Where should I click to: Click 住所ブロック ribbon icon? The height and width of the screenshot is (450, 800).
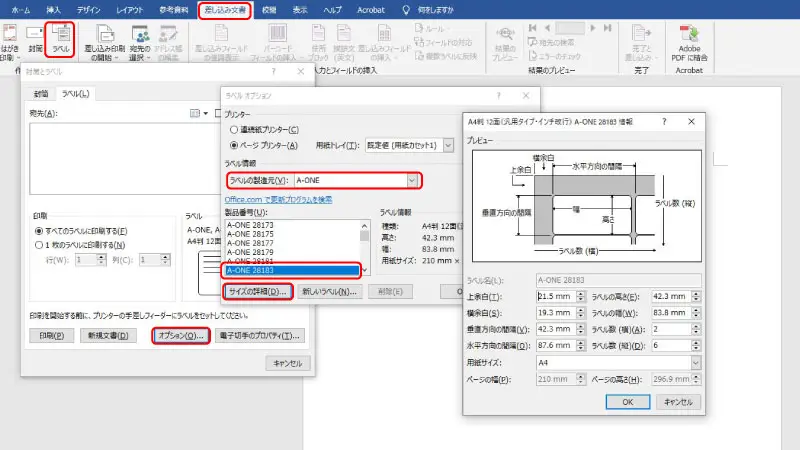(318, 42)
